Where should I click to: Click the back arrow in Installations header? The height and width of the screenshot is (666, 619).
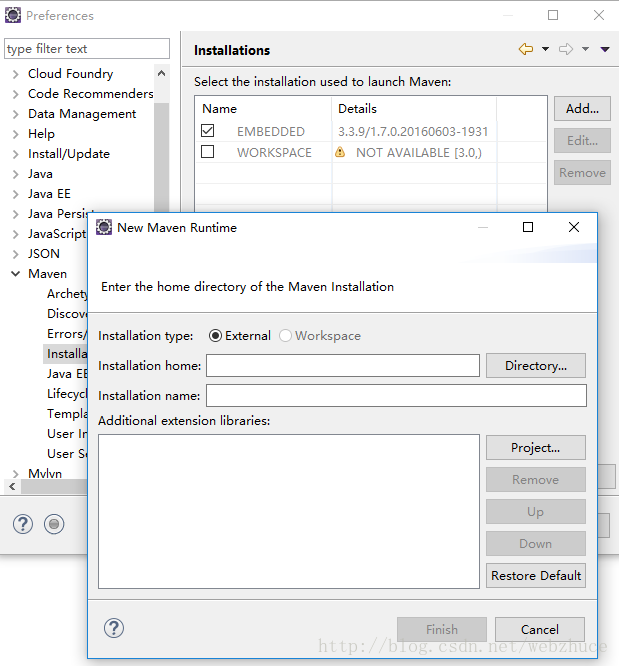point(526,49)
